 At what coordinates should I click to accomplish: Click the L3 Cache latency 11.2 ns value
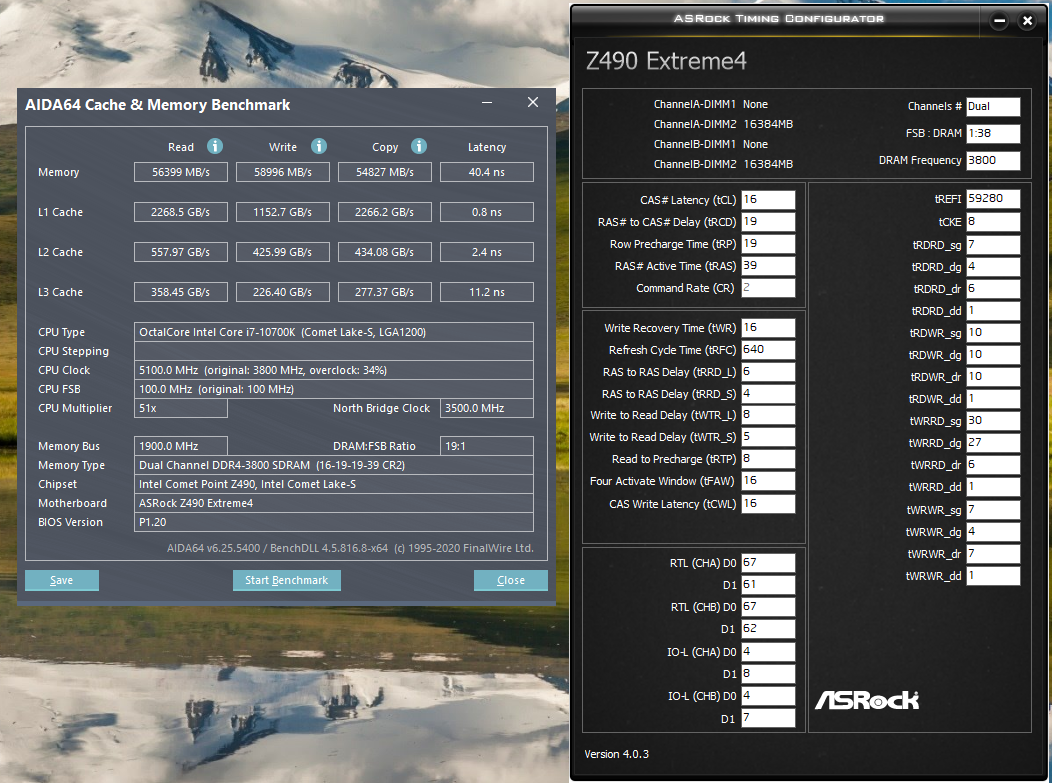pos(486,293)
